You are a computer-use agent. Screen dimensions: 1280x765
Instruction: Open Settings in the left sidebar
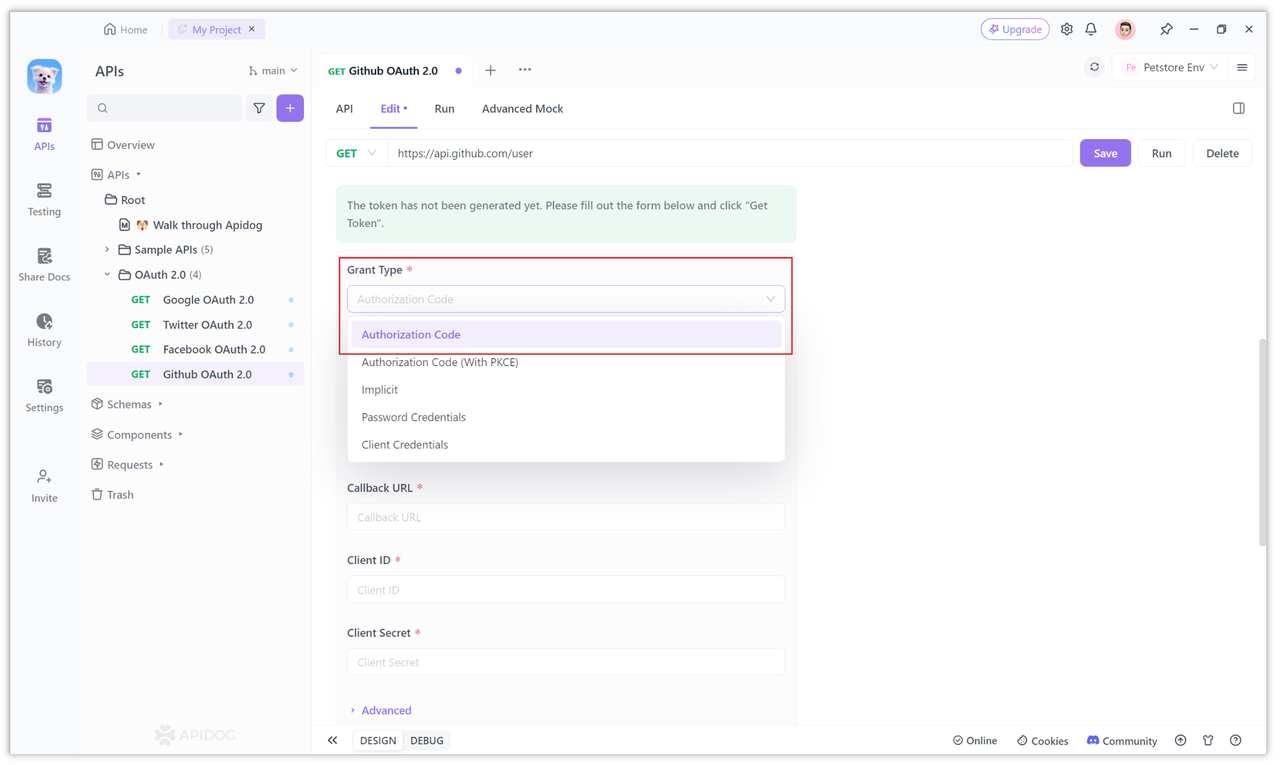click(x=44, y=395)
